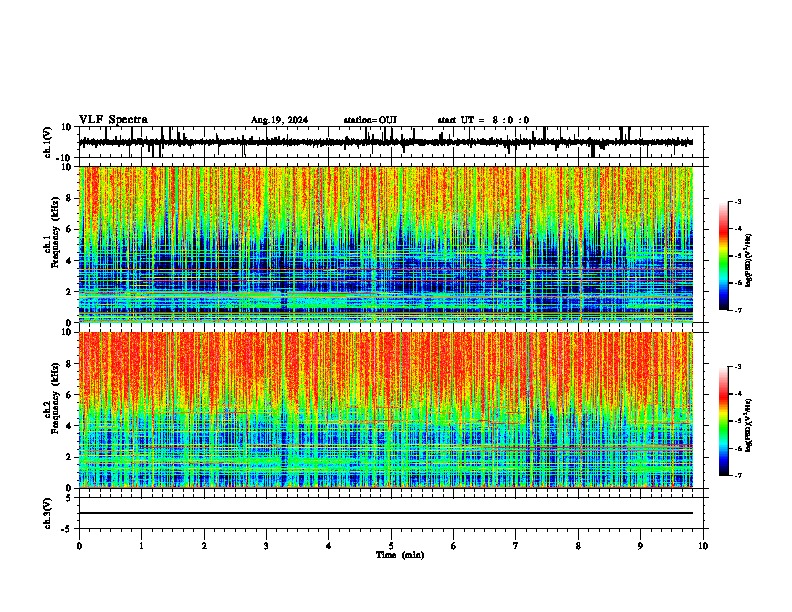Click the "-3" label of ch.1 colorbar

point(737,202)
